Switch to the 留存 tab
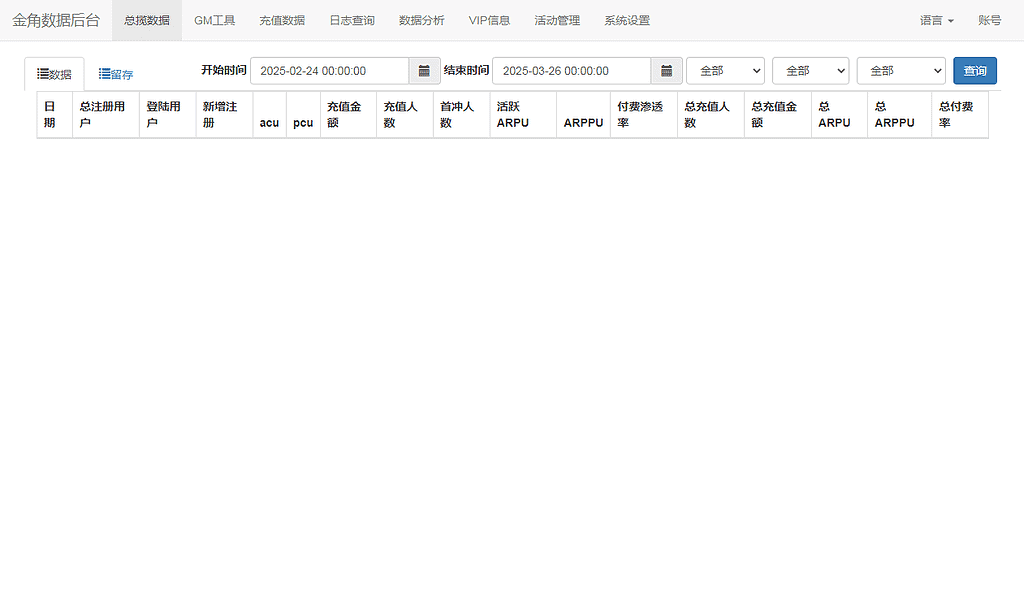1024x597 pixels. coord(116,74)
